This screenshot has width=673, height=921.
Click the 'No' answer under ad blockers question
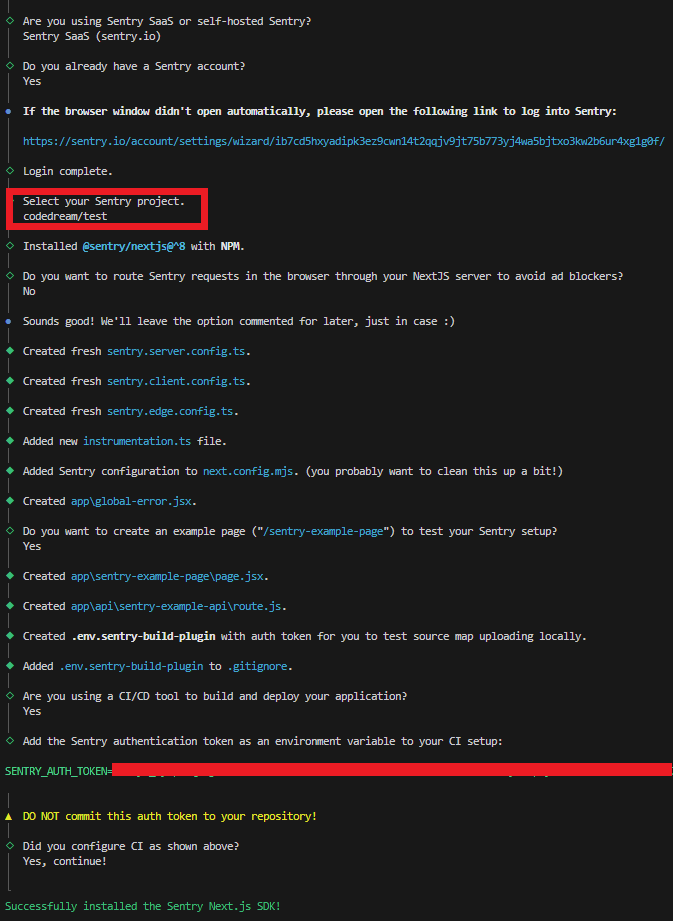point(29,291)
